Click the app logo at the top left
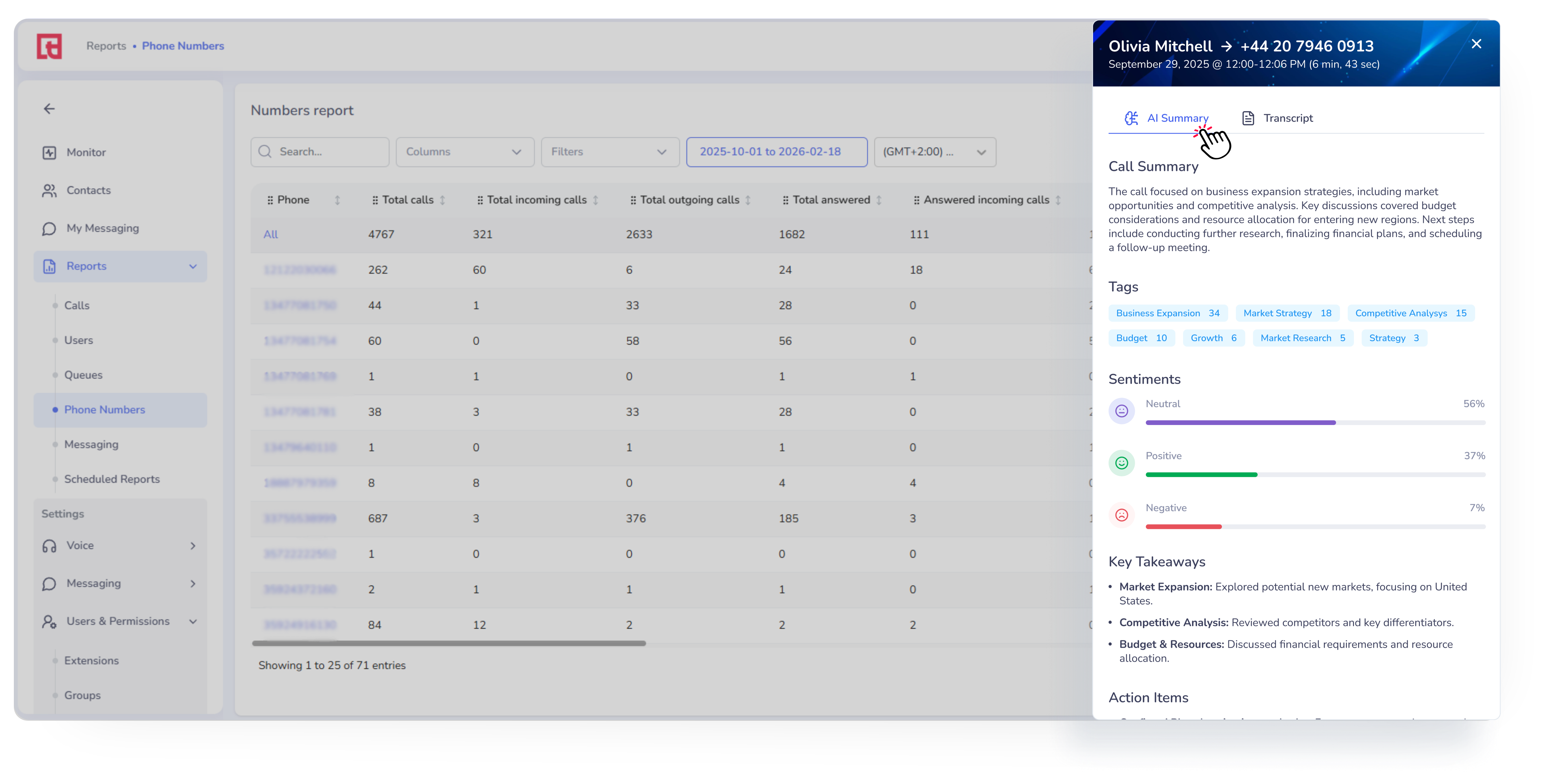The image size is (1568, 784). click(x=49, y=46)
